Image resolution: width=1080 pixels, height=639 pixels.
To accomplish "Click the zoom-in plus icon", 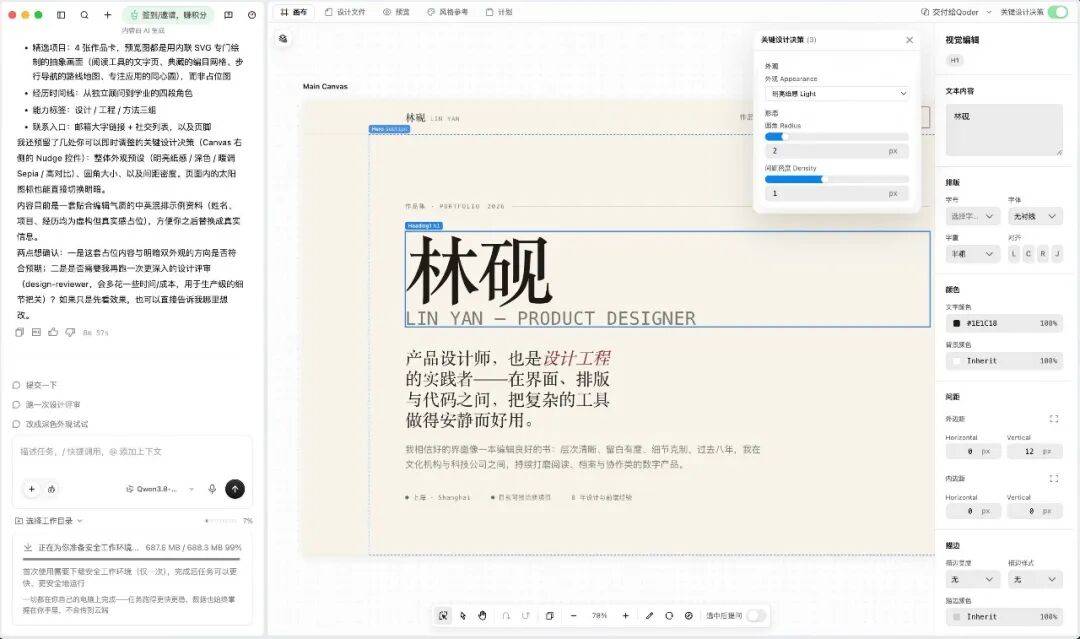I will point(625,616).
